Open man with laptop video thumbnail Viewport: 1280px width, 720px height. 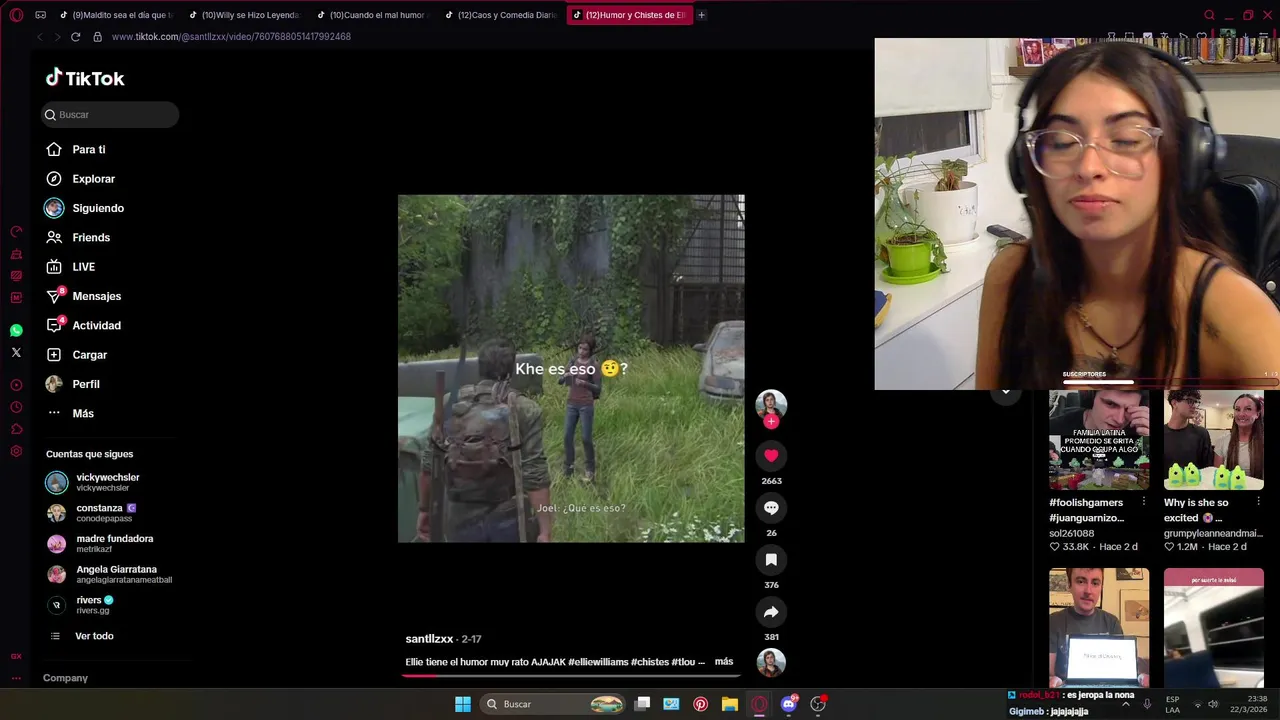[x=1099, y=627]
